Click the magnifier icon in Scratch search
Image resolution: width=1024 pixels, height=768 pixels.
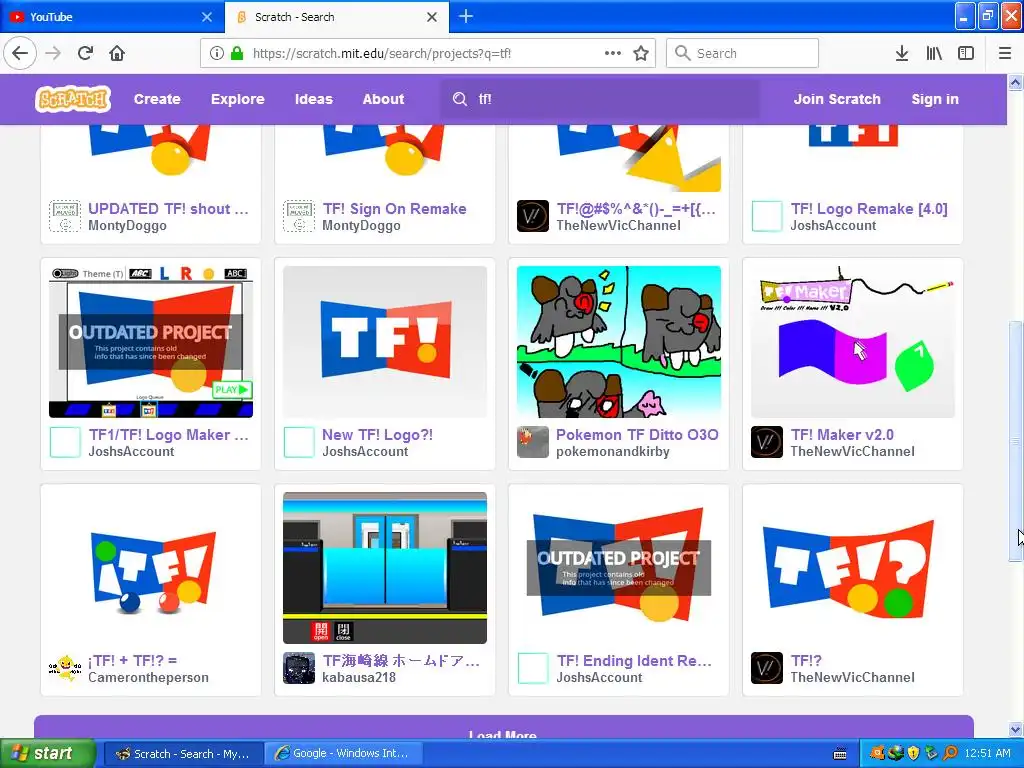click(460, 99)
